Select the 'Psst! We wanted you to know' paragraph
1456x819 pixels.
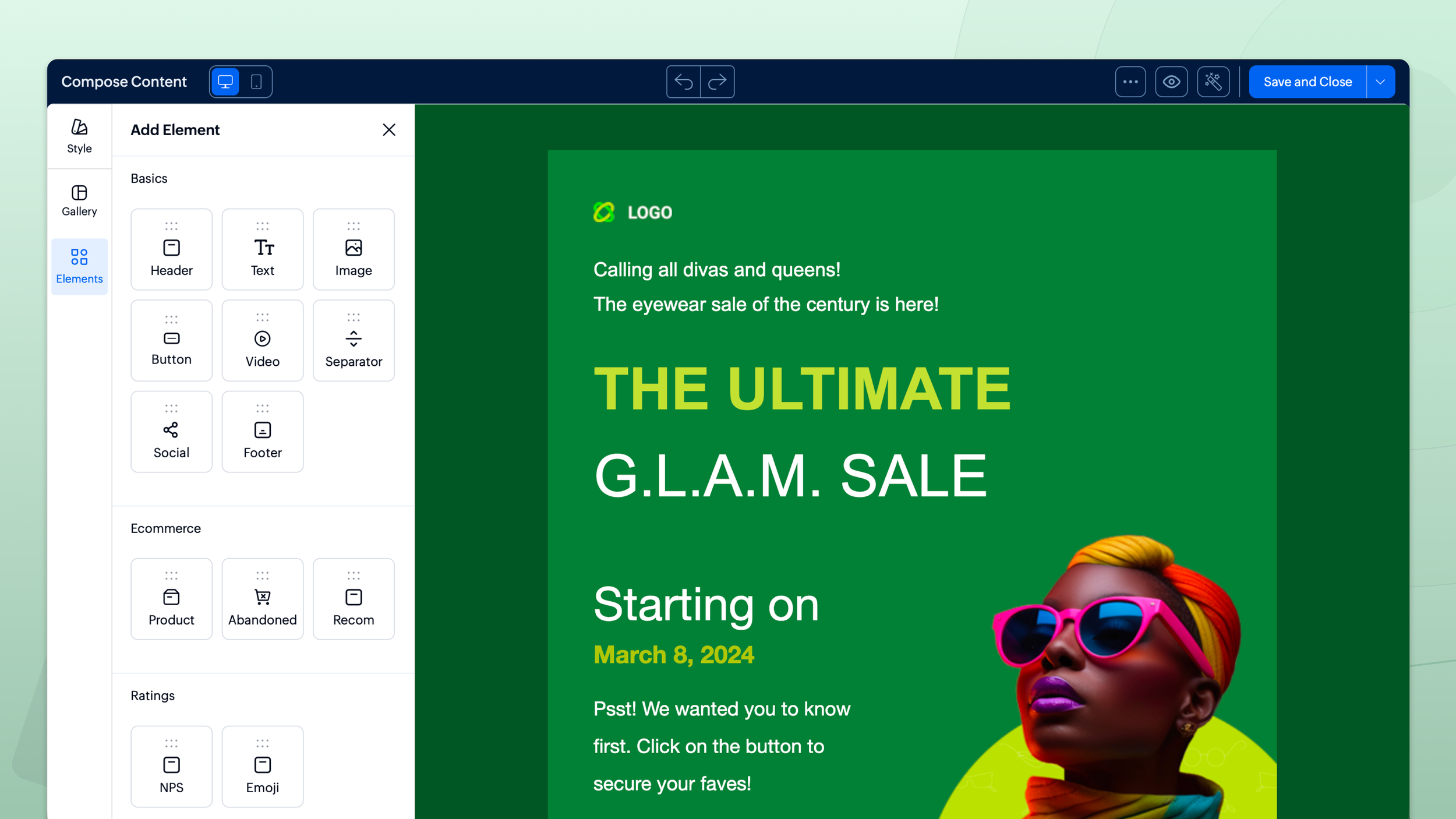(722, 746)
